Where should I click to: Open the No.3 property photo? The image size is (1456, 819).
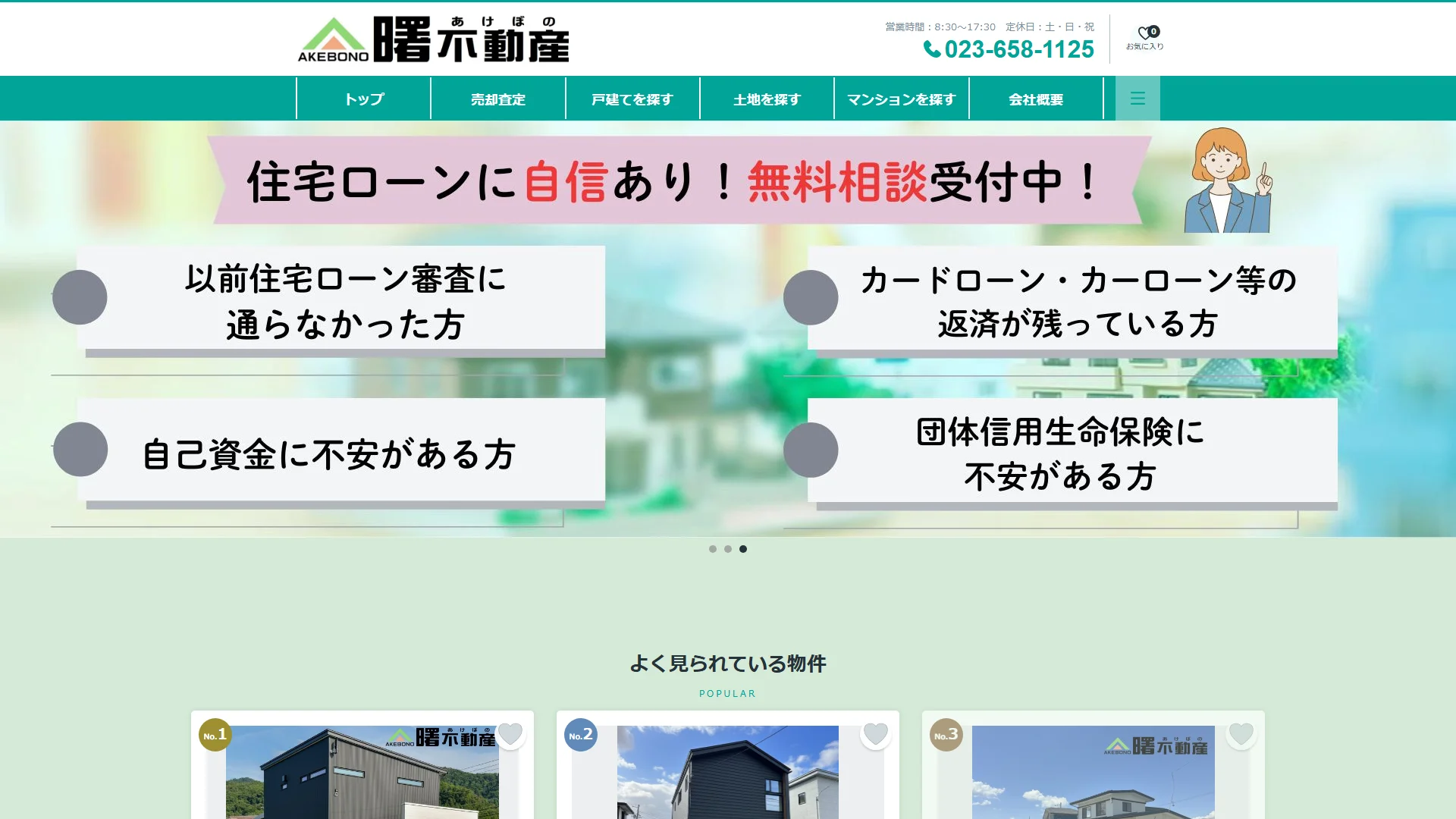(1094, 772)
